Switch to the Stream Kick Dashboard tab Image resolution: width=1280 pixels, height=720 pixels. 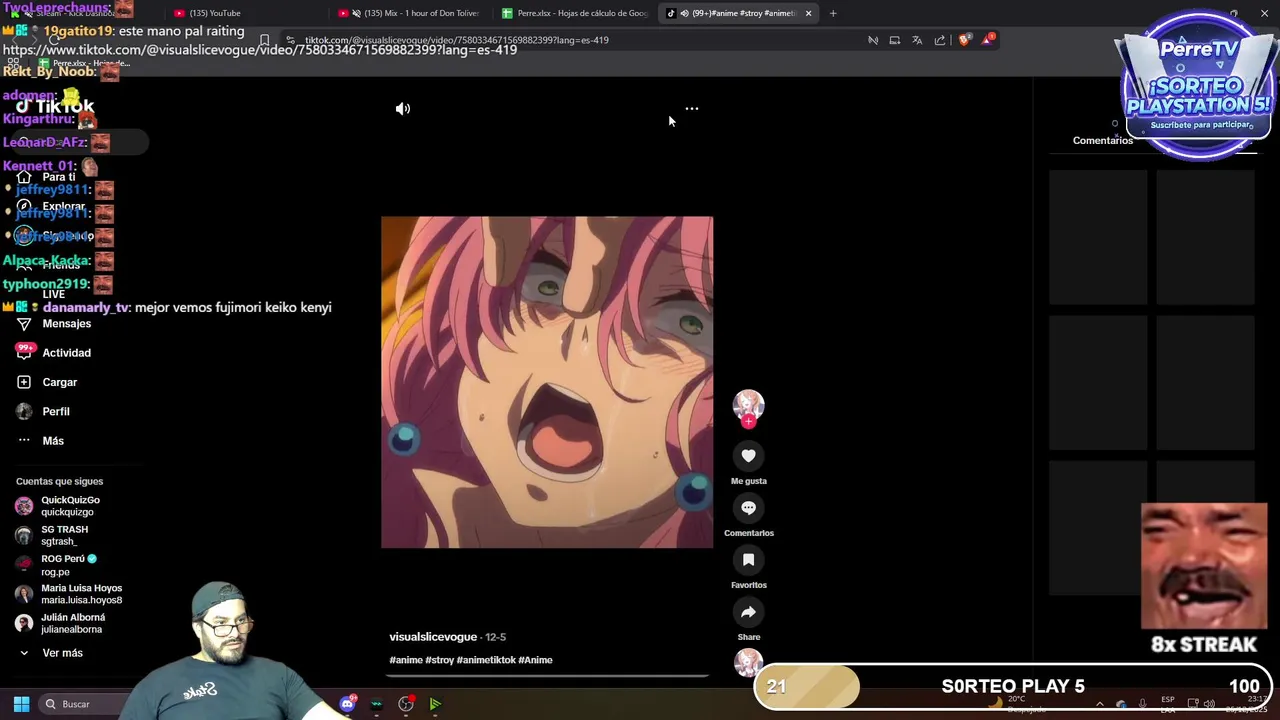tap(75, 13)
